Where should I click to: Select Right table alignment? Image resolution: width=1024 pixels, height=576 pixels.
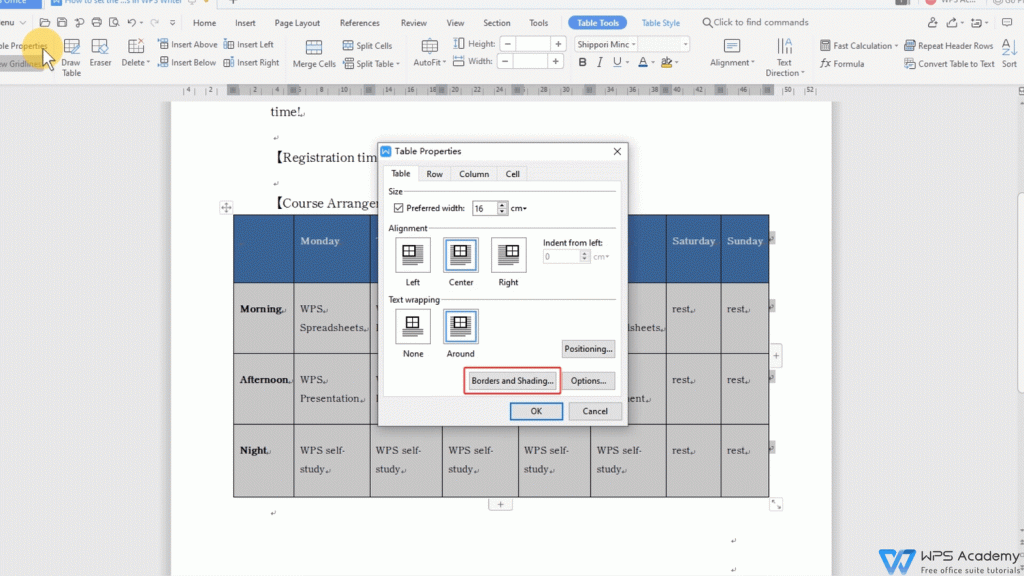tap(508, 255)
